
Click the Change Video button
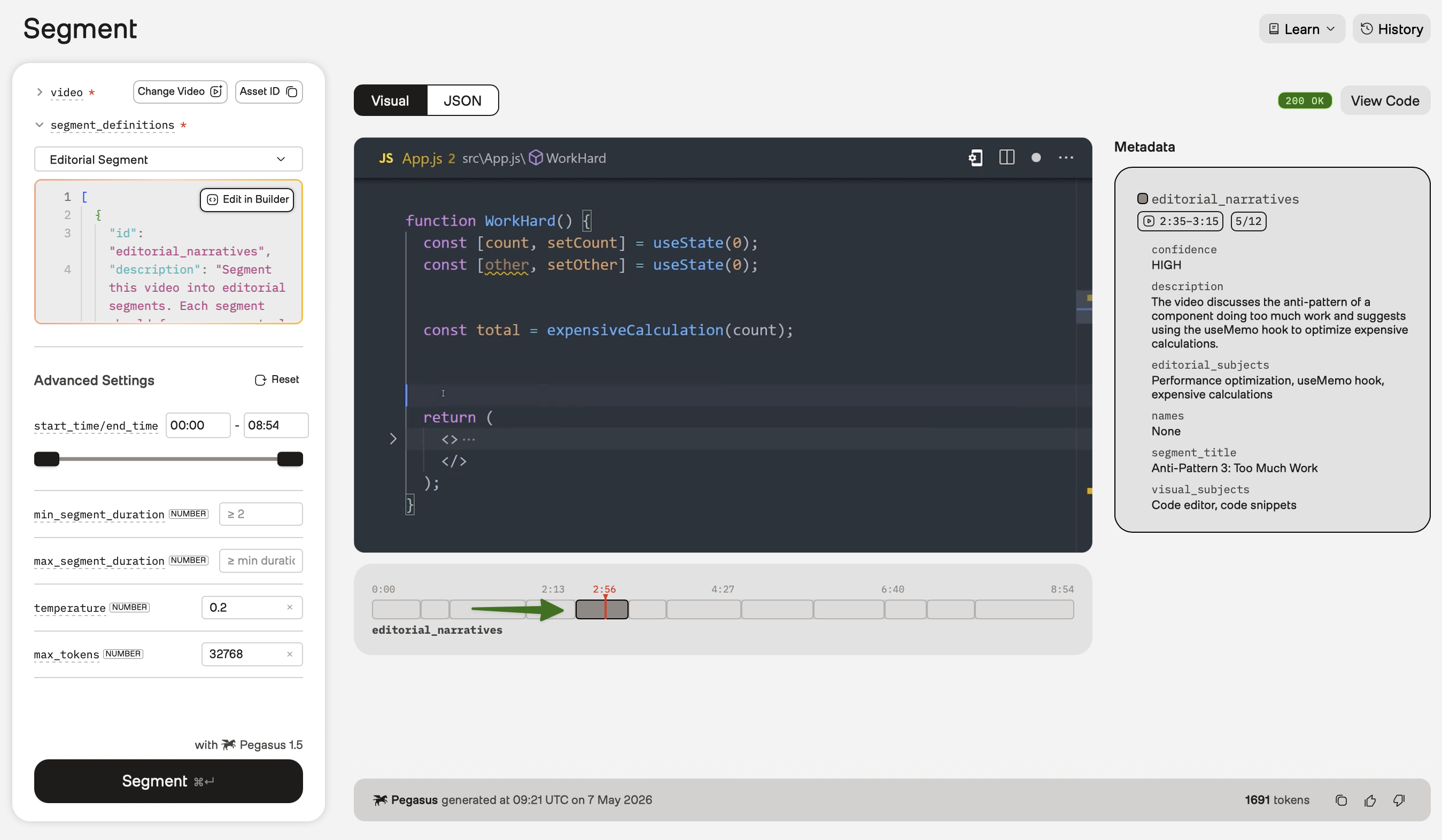180,91
